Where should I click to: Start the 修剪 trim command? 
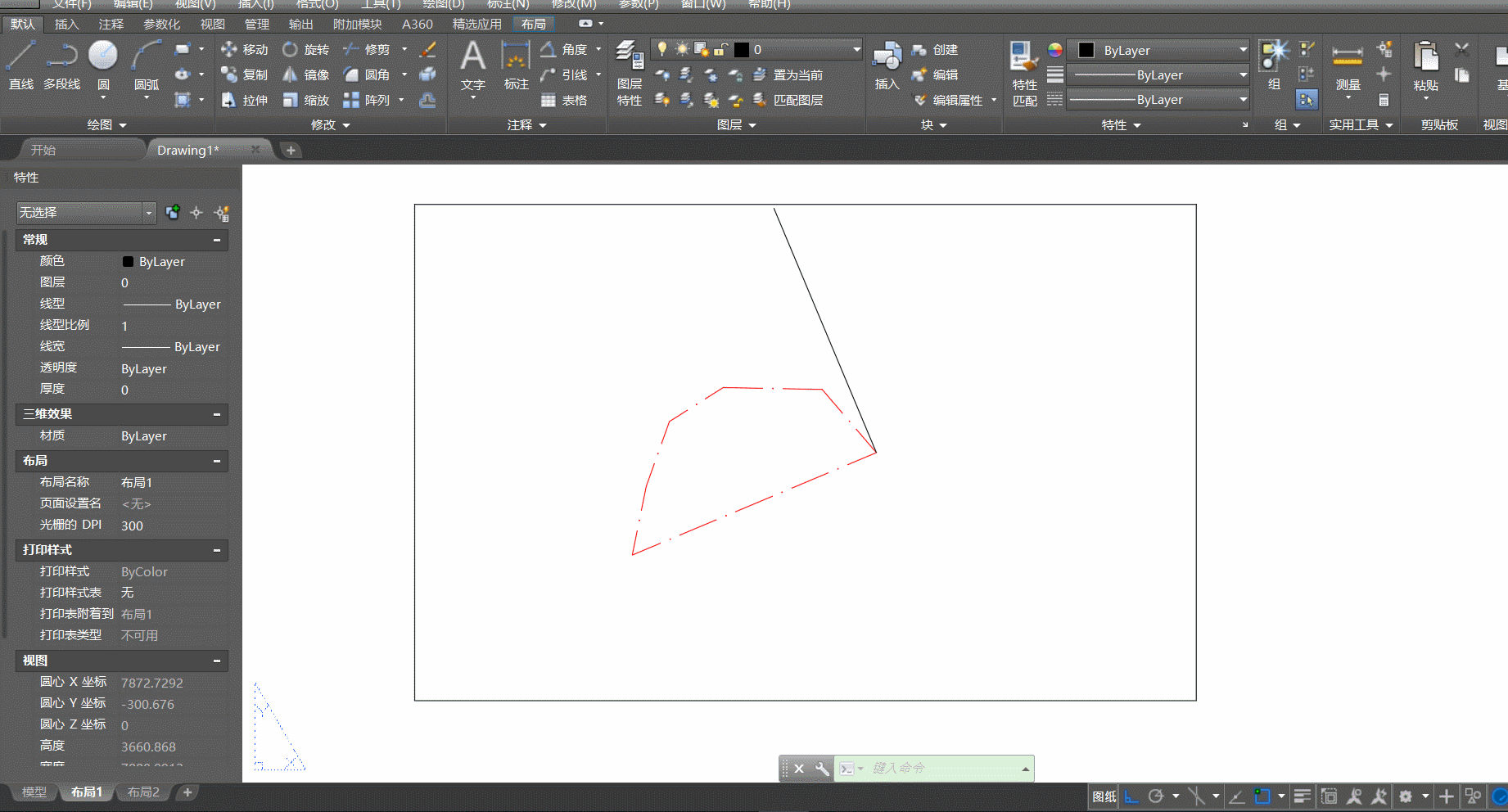[366, 50]
